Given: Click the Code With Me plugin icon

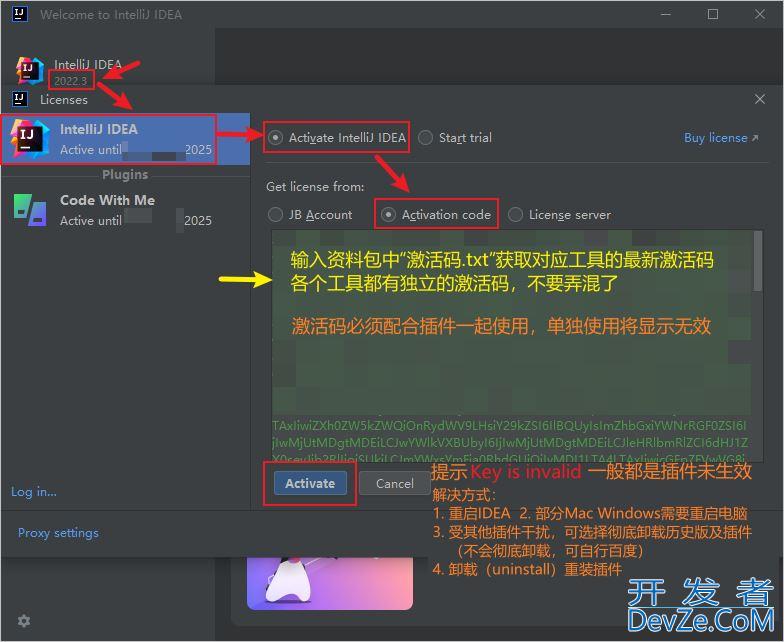Looking at the screenshot, I should point(30,210).
